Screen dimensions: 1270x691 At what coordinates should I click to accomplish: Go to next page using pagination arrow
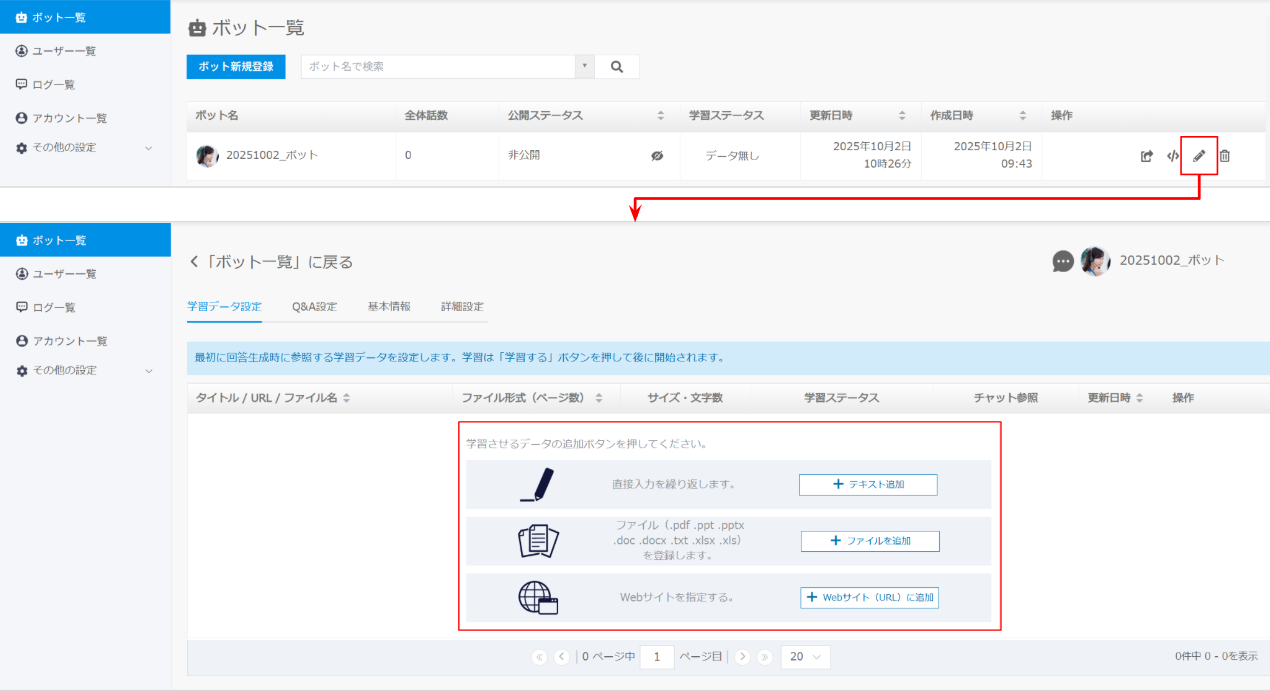742,657
